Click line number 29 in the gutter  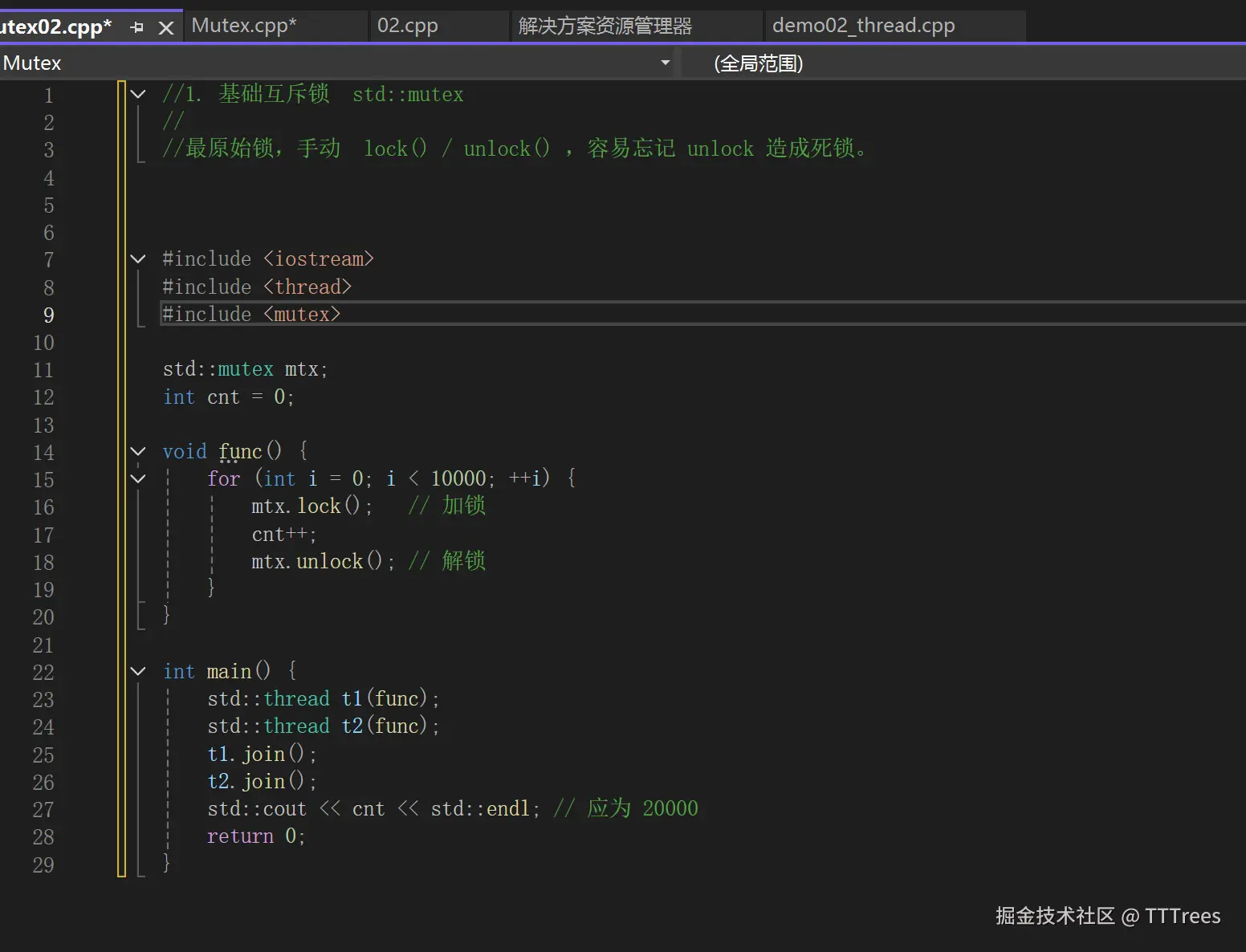[43, 865]
